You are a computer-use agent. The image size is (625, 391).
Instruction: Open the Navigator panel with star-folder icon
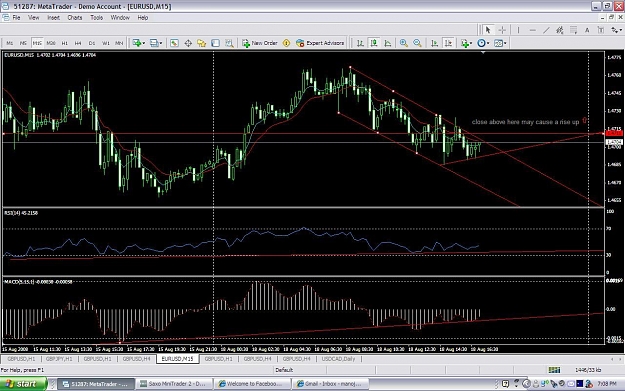click(x=201, y=43)
